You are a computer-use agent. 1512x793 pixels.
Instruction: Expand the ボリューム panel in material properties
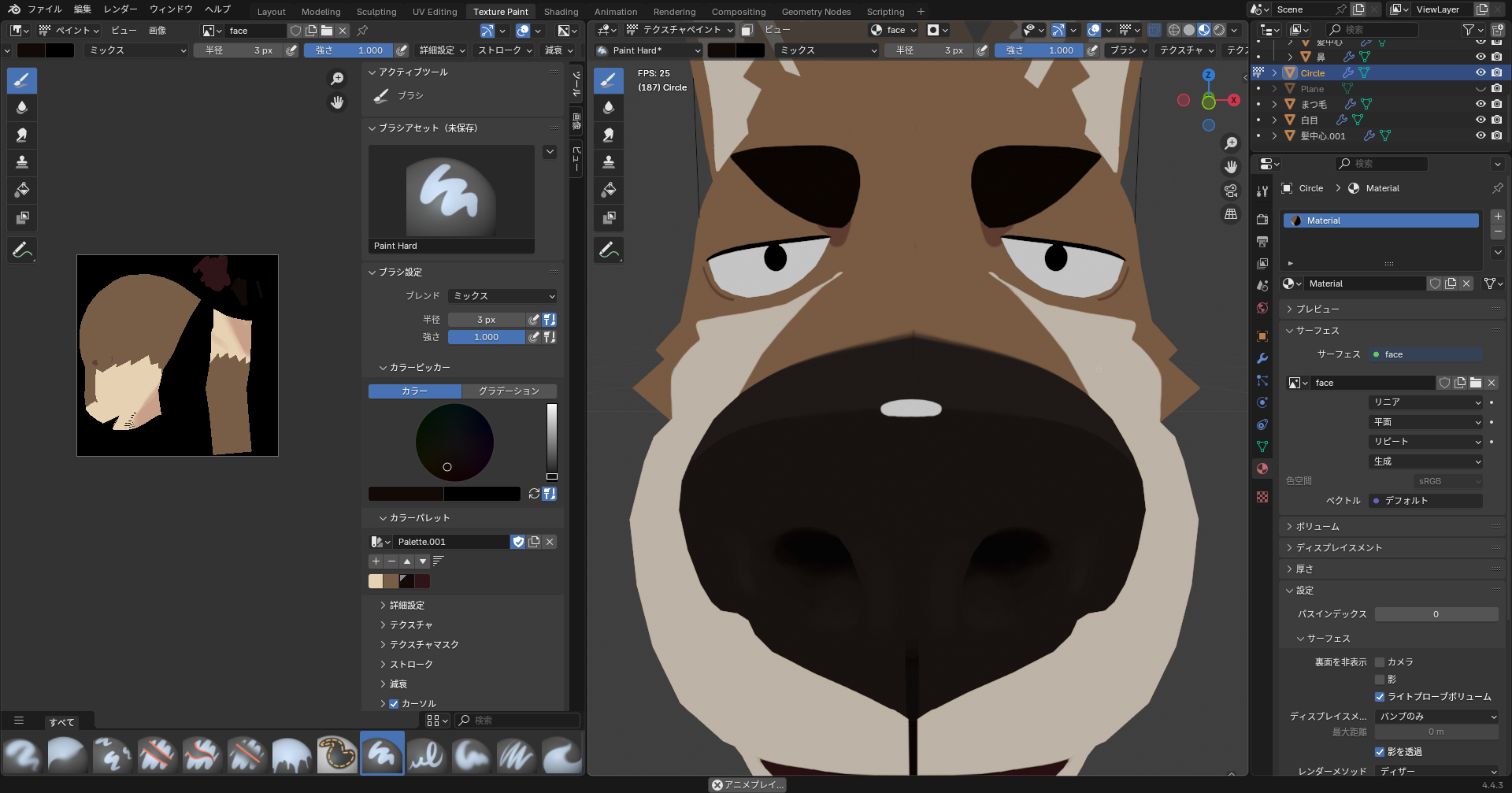tap(1317, 527)
